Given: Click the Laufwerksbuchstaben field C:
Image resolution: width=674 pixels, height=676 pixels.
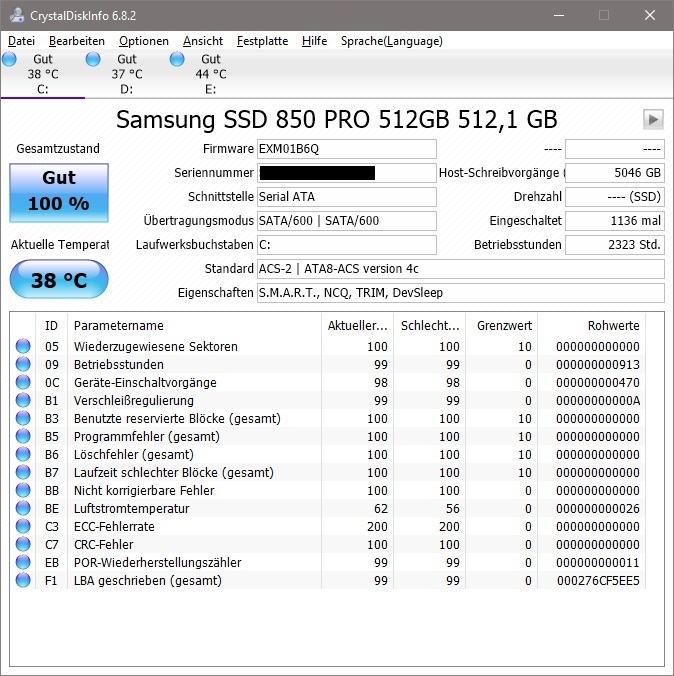Looking at the screenshot, I should click(x=347, y=245).
